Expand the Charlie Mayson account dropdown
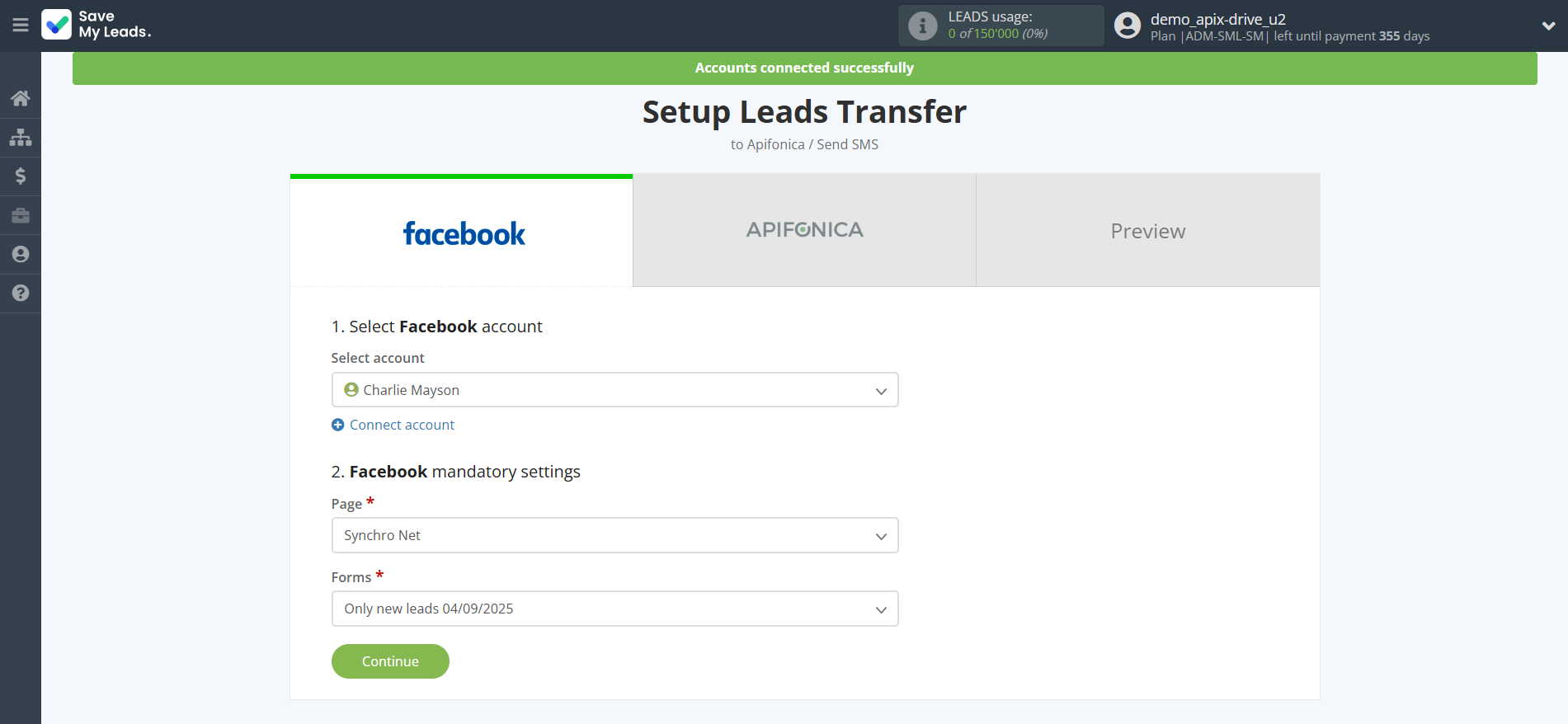 click(614, 390)
